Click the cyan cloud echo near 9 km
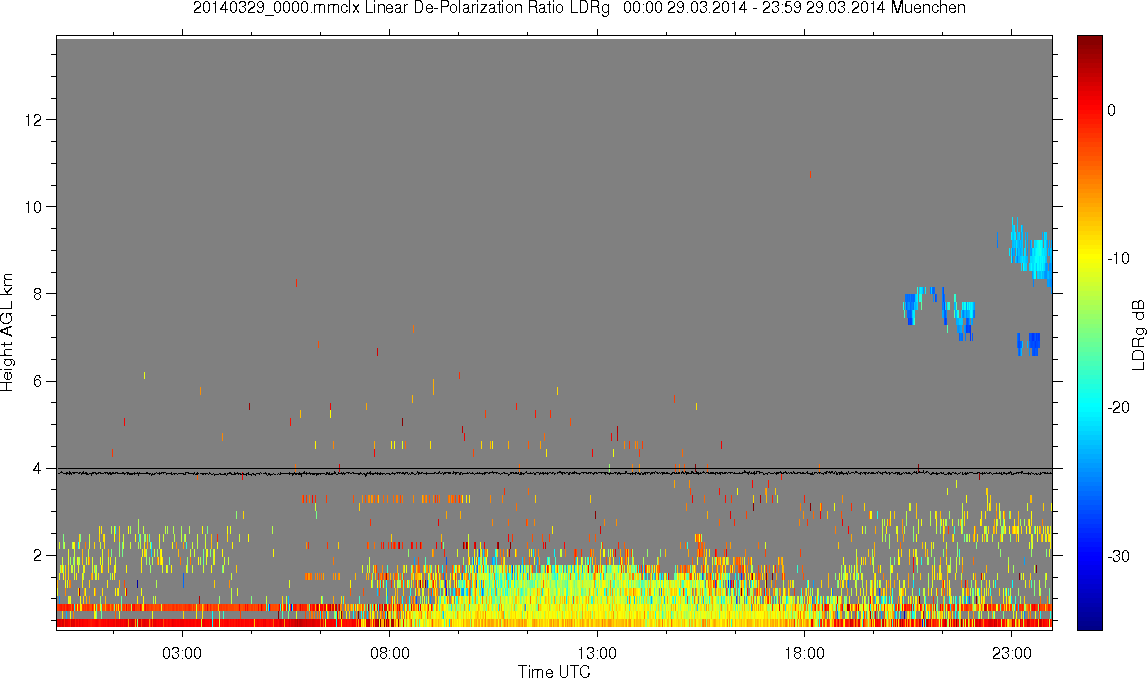This screenshot has height=678, width=1147. click(1033, 254)
